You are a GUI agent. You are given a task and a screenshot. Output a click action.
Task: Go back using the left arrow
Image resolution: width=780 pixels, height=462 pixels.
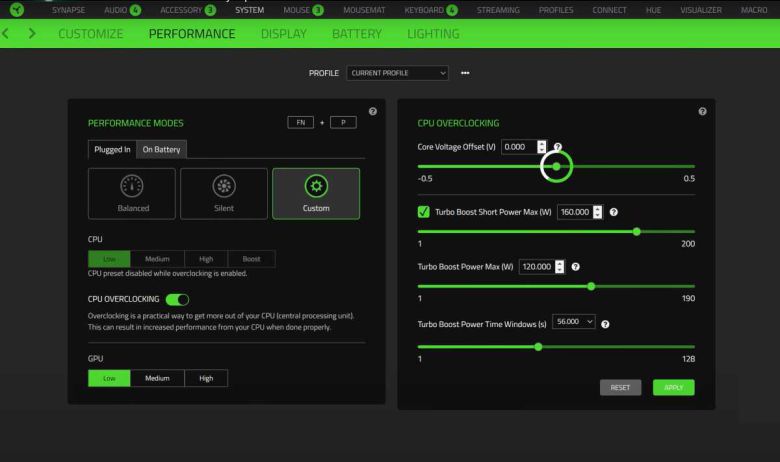(10, 34)
